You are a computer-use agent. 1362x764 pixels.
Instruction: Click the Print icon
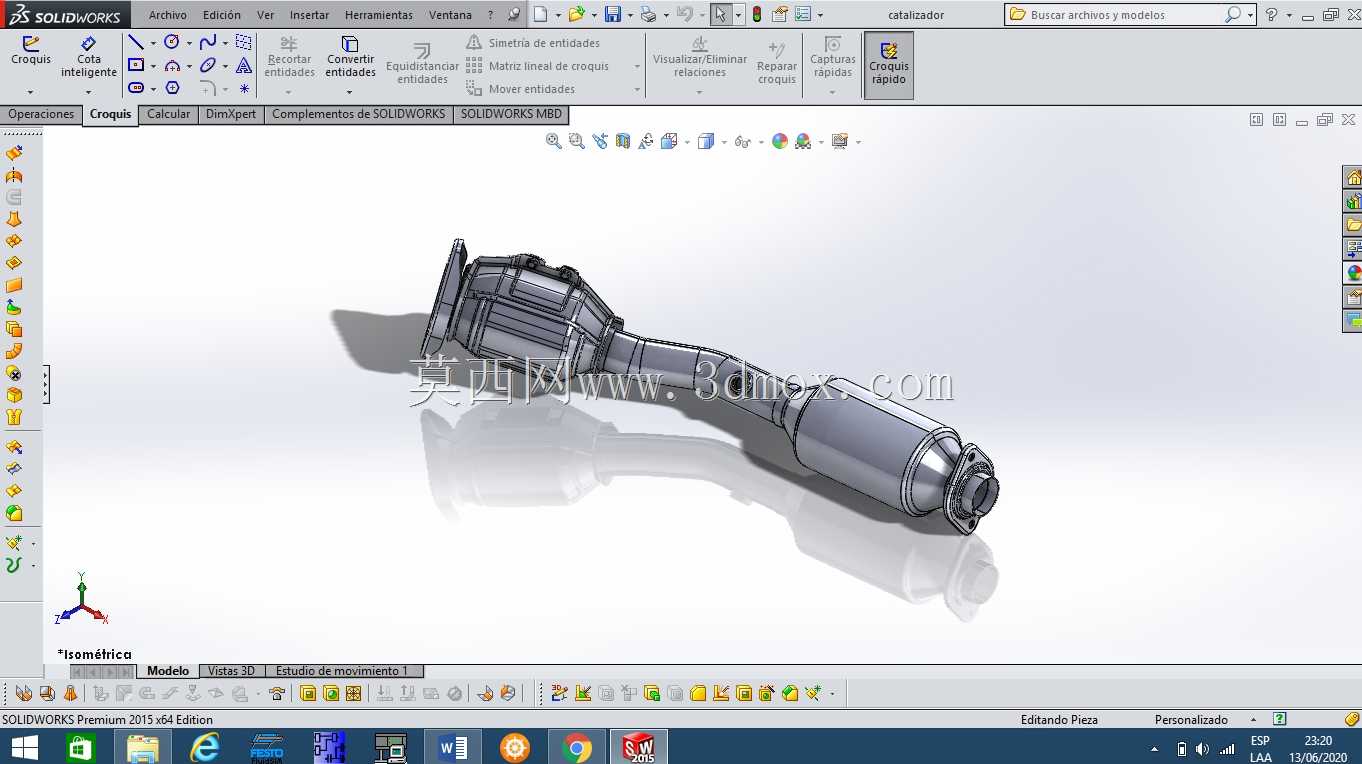pos(648,14)
